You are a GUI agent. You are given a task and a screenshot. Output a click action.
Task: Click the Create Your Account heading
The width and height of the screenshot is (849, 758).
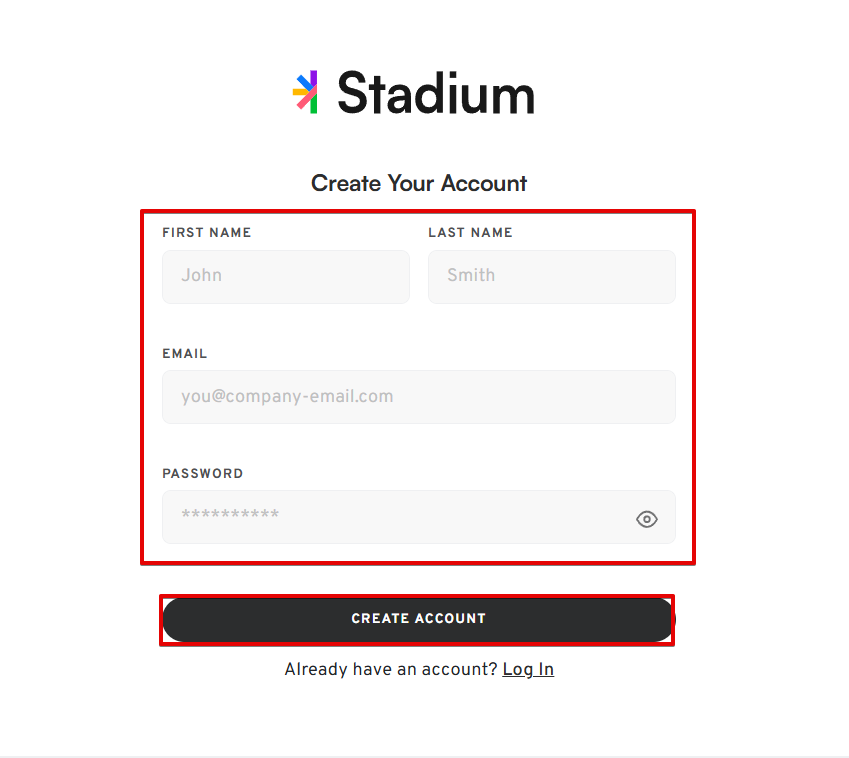coord(419,184)
